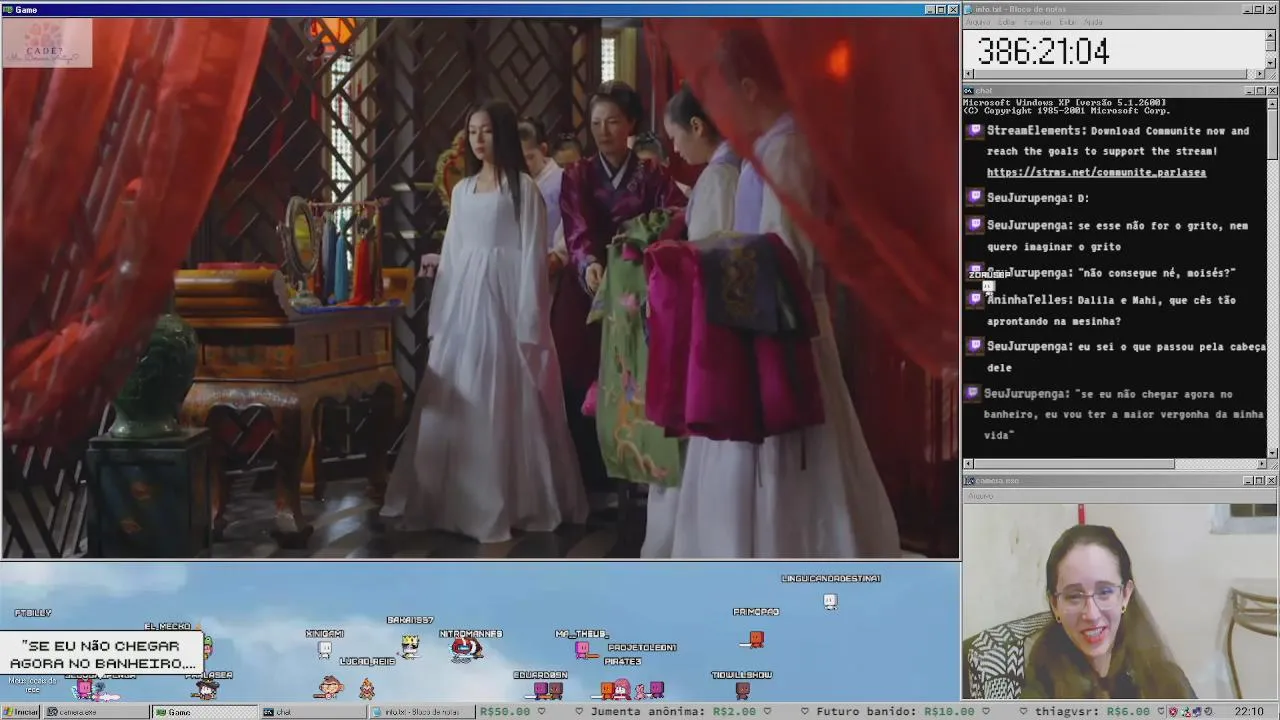The height and width of the screenshot is (720, 1280).
Task: Click the command prompt icon in chat title bar
Action: 969,90
